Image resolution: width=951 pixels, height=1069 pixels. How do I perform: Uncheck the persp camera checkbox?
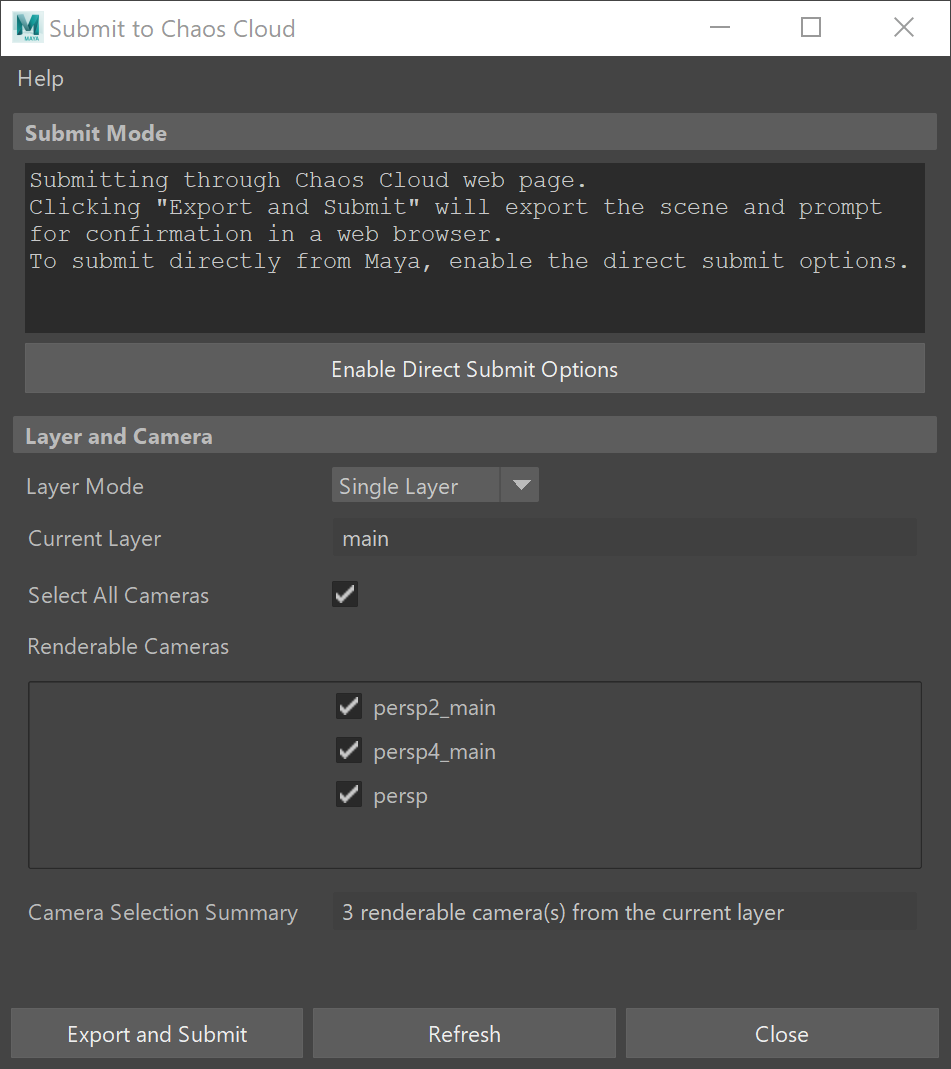(x=349, y=795)
